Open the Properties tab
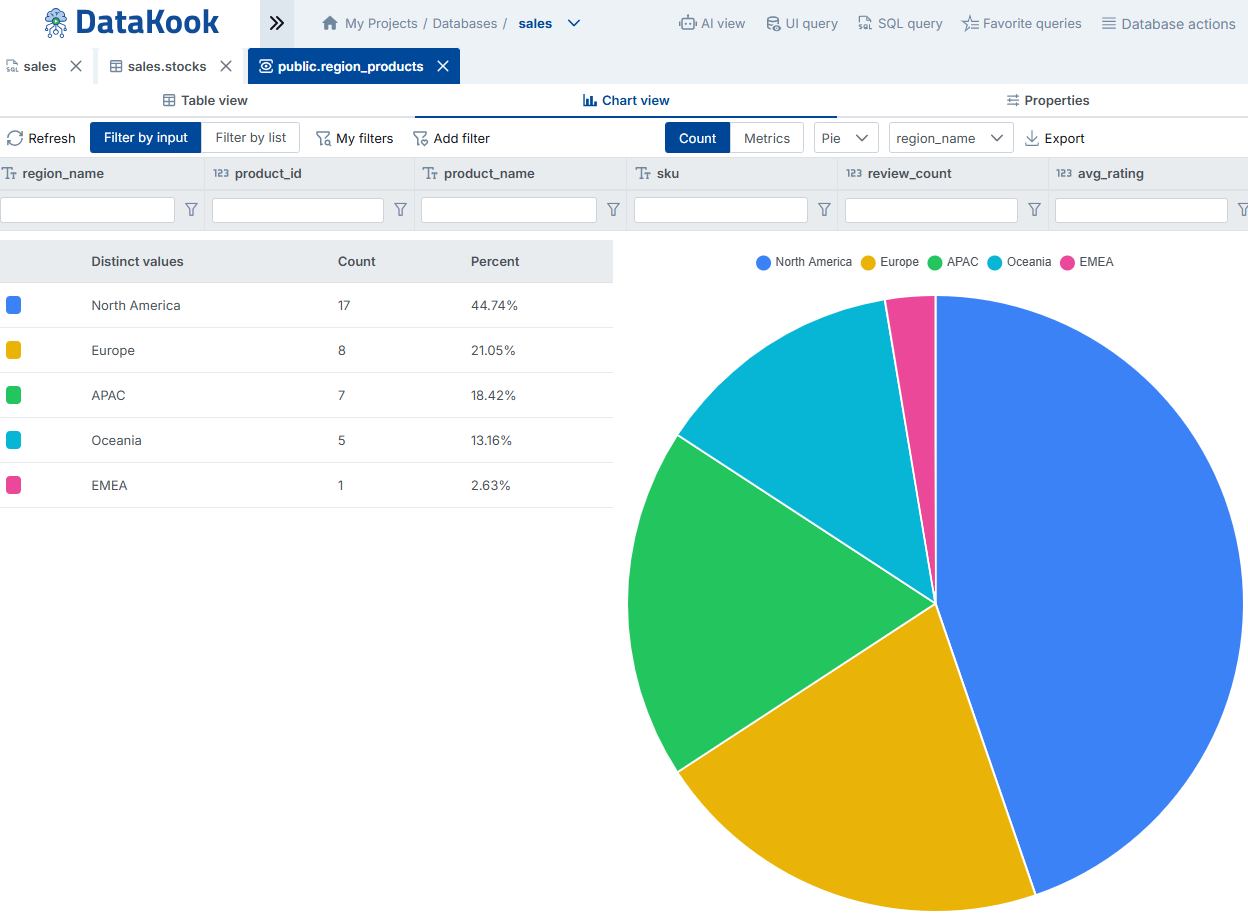Screen dimensions: 1248x917 coord(1047,100)
